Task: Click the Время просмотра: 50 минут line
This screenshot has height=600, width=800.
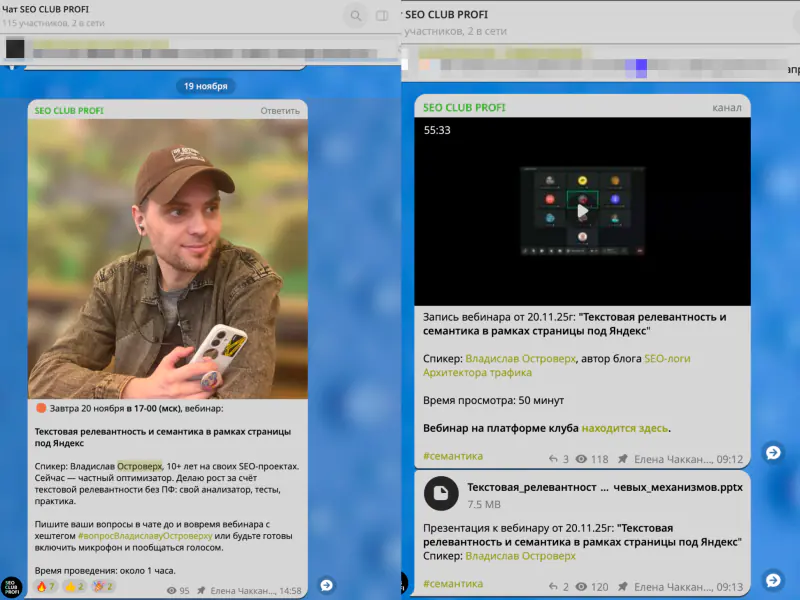Action: coord(493,401)
